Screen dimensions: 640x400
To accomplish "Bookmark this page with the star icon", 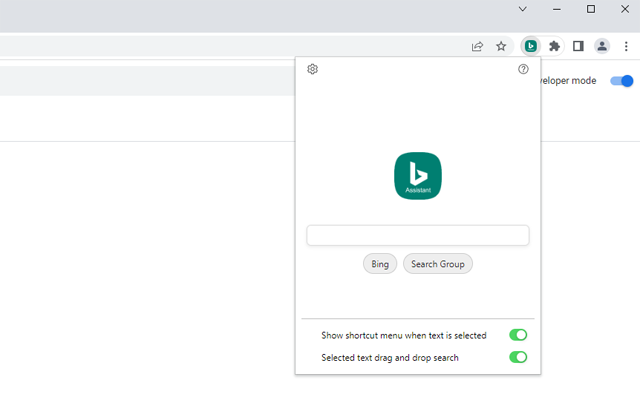I will [501, 46].
